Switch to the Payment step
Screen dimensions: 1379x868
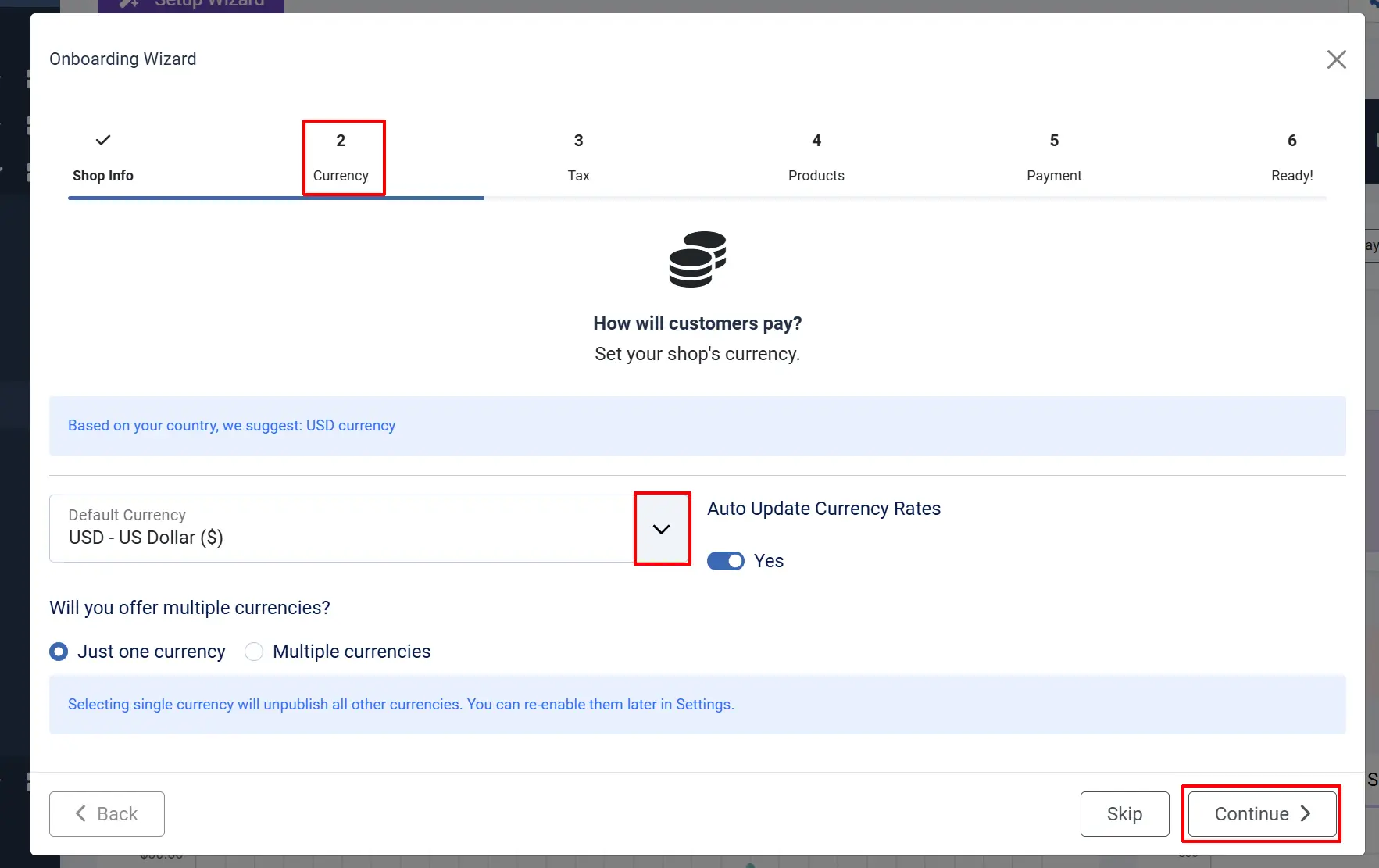coord(1054,158)
